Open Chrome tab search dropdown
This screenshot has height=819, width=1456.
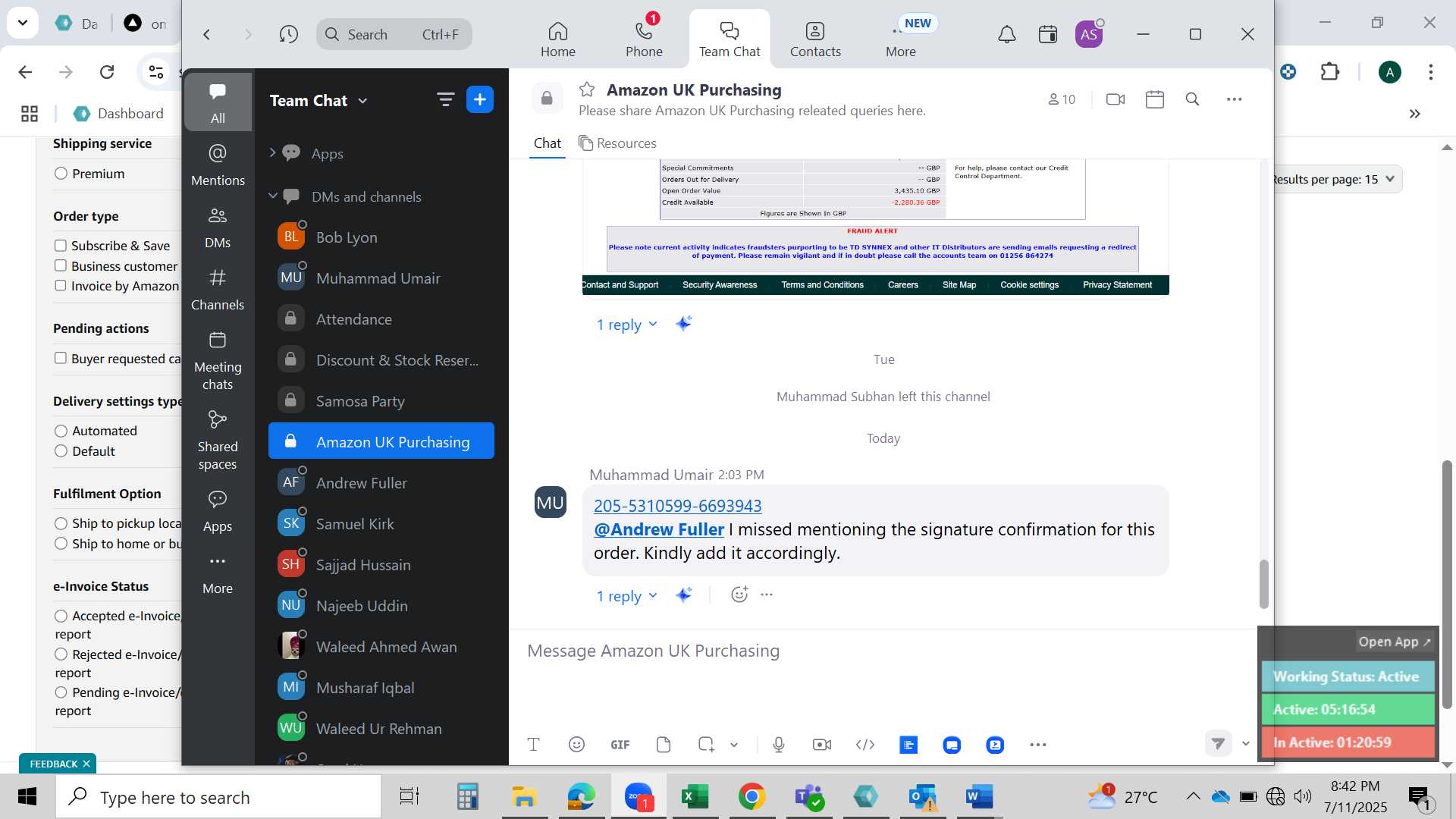coord(23,23)
